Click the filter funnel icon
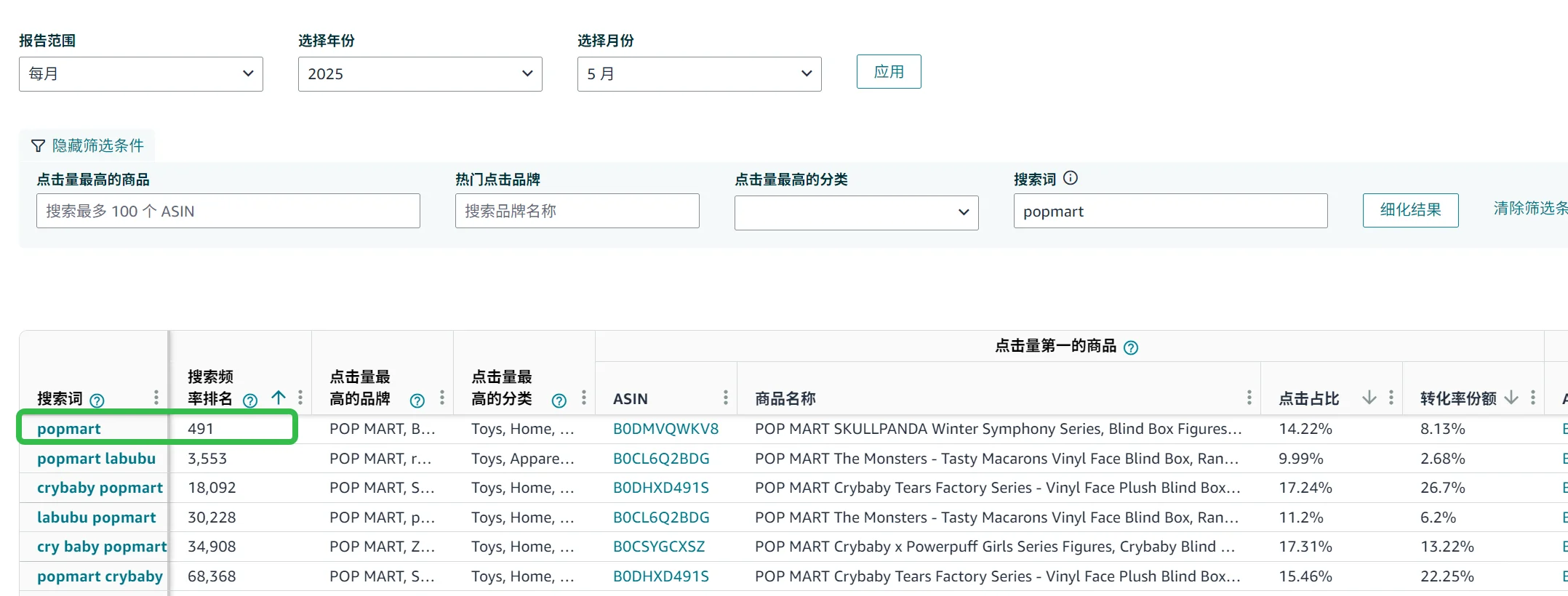Screen dimensions: 1568x596 pos(38,146)
